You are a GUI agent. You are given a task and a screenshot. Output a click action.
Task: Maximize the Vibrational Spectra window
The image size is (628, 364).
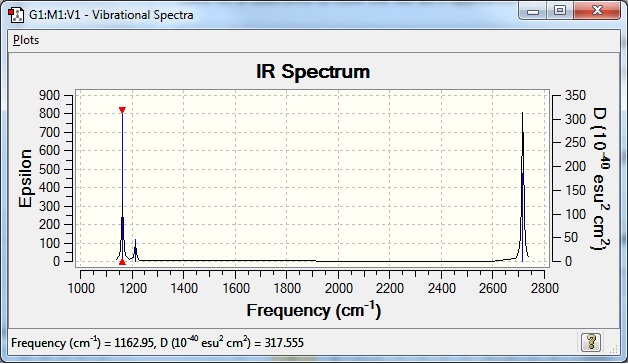560,11
